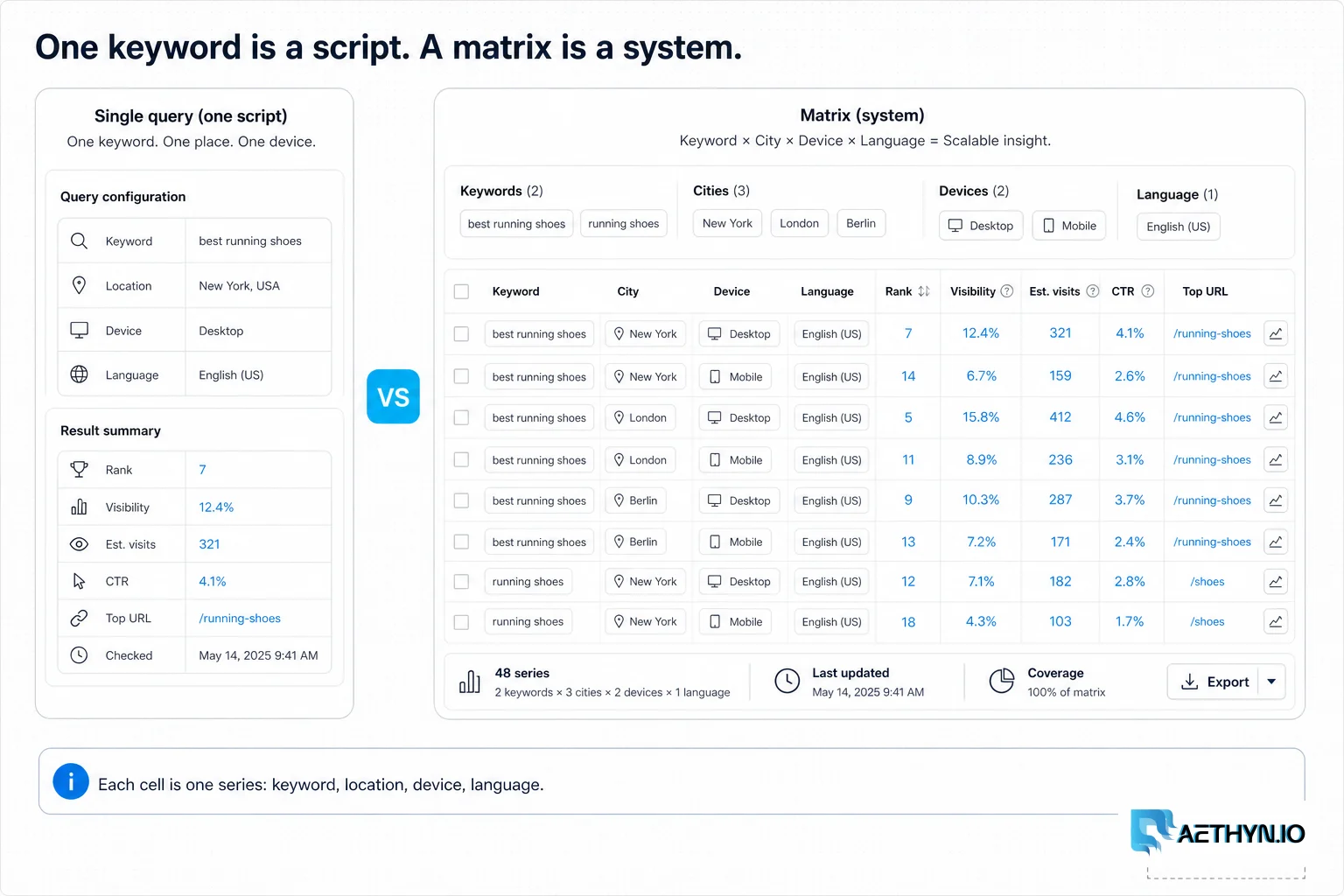The height and width of the screenshot is (896, 1344).
Task: Select the Mobile device filter chip
Action: click(x=1069, y=226)
